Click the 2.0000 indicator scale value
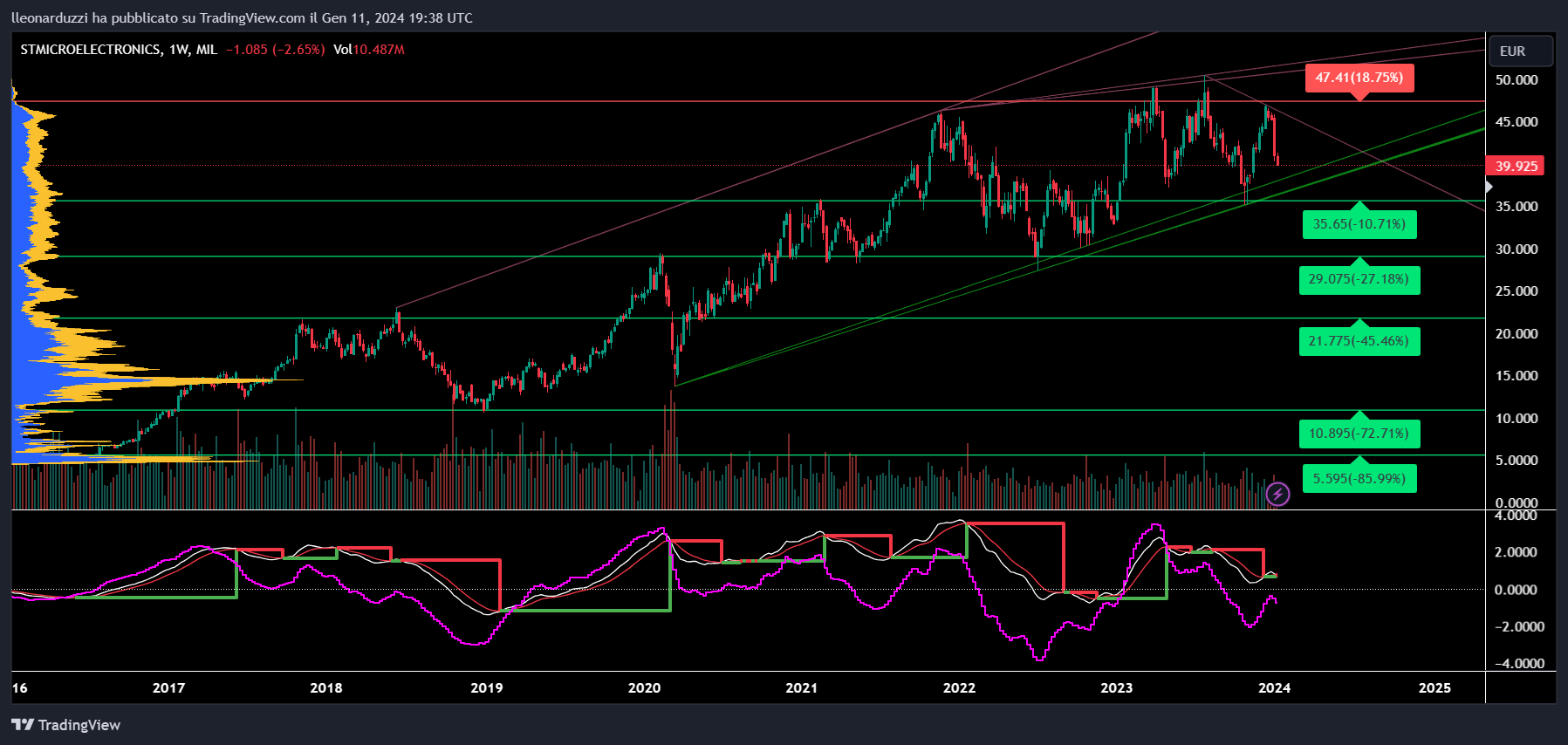Image resolution: width=1568 pixels, height=745 pixels. point(1517,551)
